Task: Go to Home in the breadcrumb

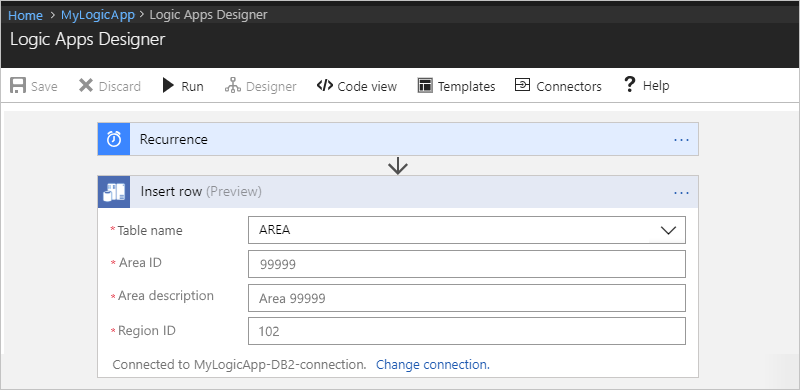Action: point(26,15)
